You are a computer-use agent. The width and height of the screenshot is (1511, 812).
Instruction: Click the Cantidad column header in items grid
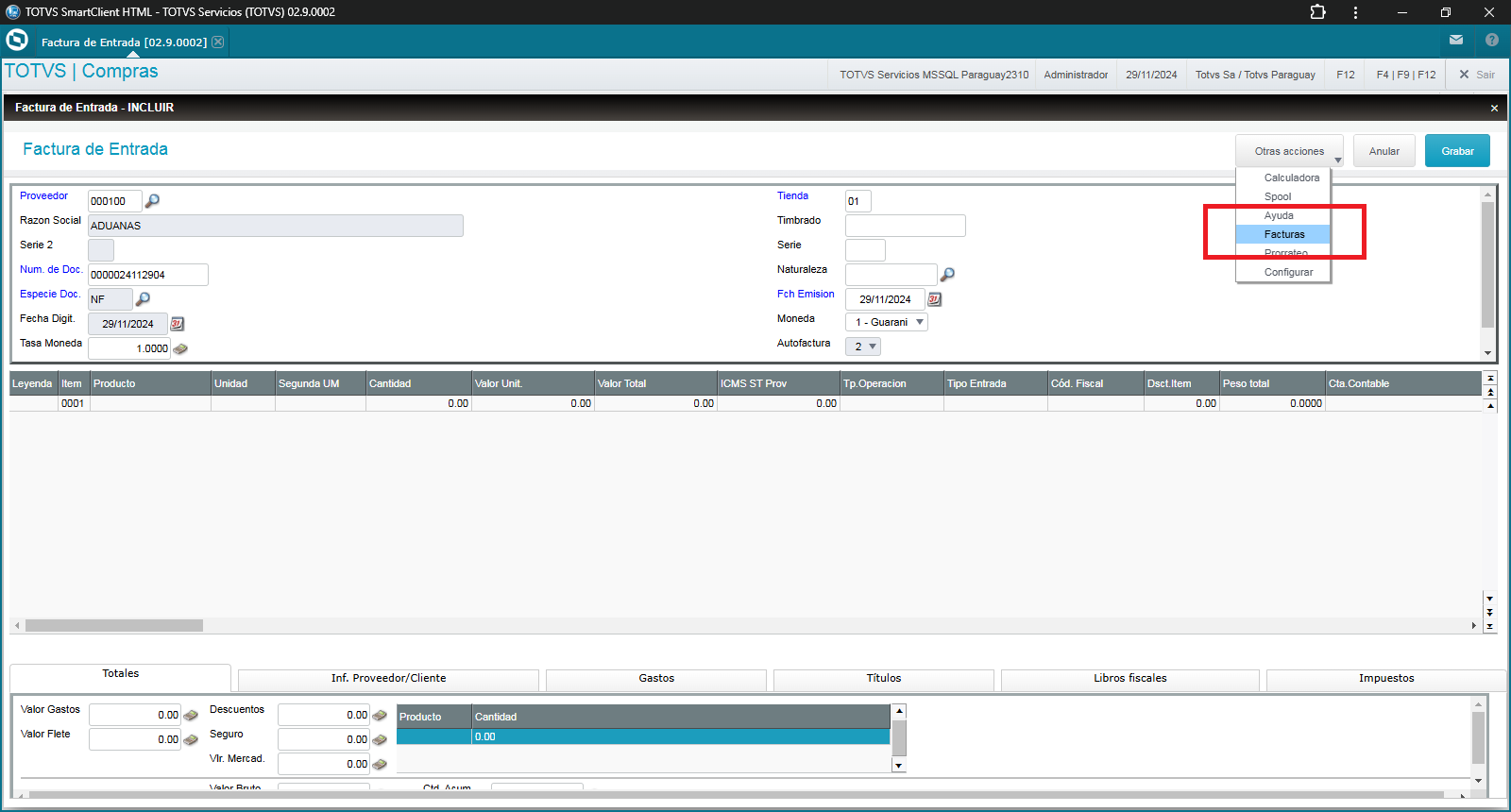418,383
